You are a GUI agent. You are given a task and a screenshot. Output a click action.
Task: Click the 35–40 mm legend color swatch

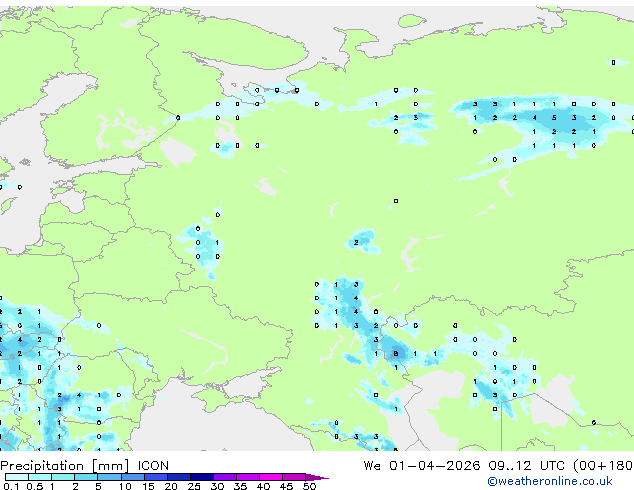[247, 477]
